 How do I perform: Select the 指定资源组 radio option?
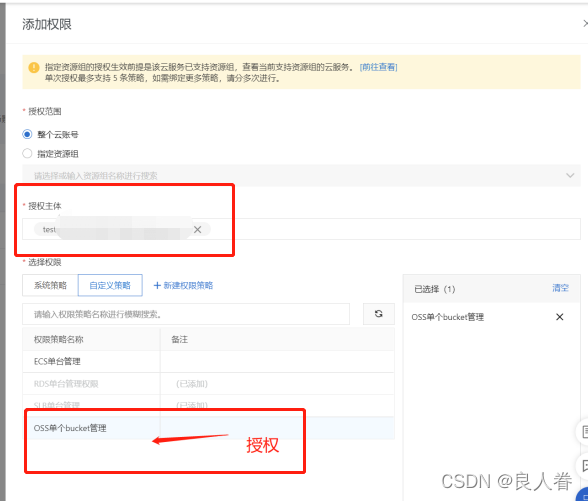tap(27, 153)
